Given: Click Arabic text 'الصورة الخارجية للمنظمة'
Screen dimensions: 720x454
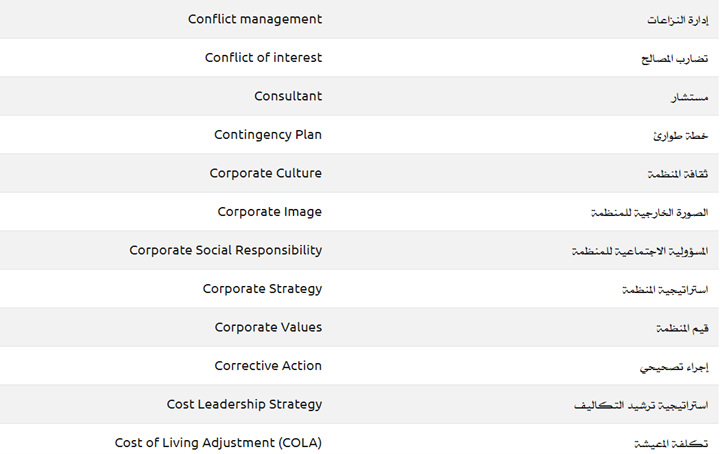Looking at the screenshot, I should (x=650, y=213).
